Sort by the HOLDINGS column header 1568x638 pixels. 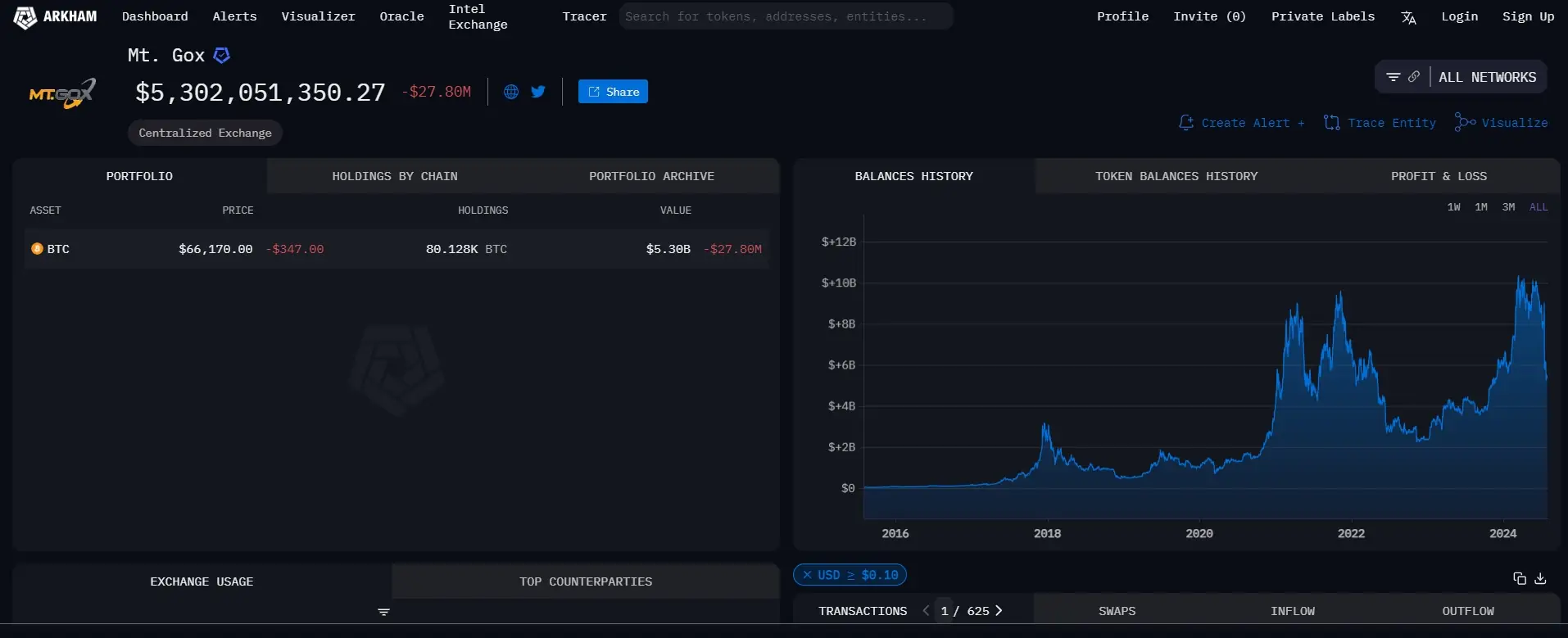click(483, 210)
